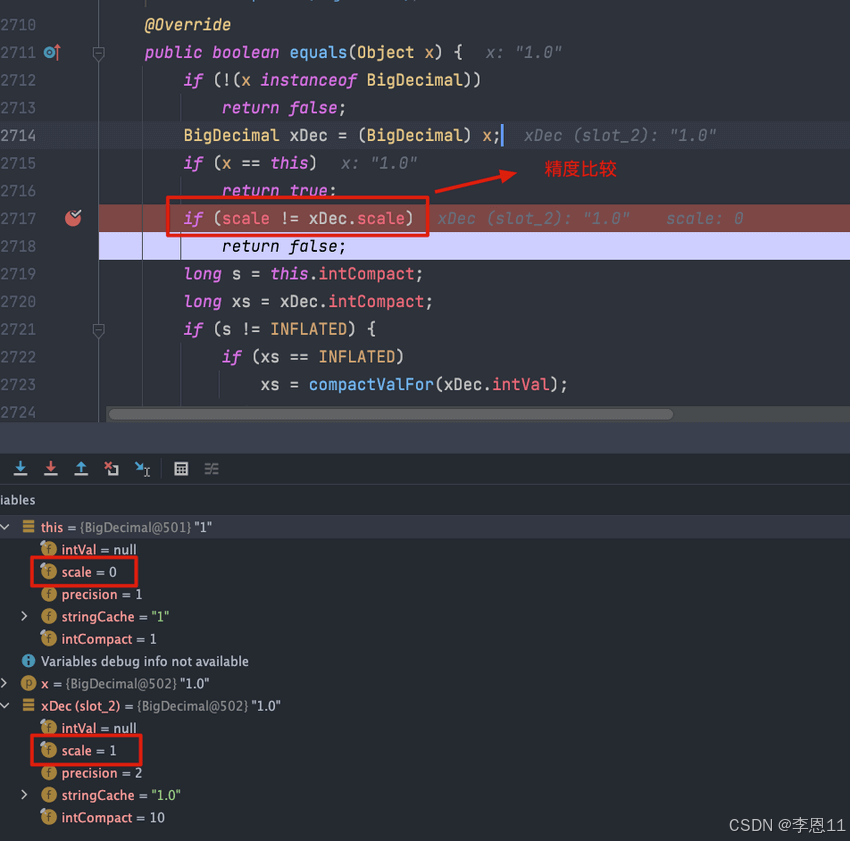Collapse the this variable node
Screen dimensions: 850x841
click(x=7, y=527)
